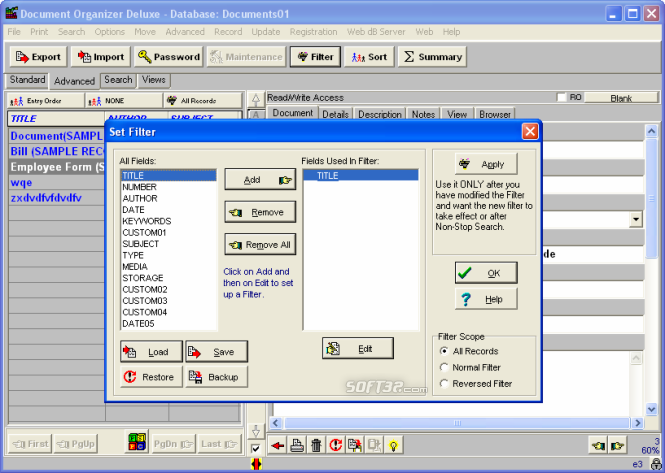Click the left-pointing hand icon at bottom right
The width and height of the screenshot is (665, 473).
tap(598, 446)
